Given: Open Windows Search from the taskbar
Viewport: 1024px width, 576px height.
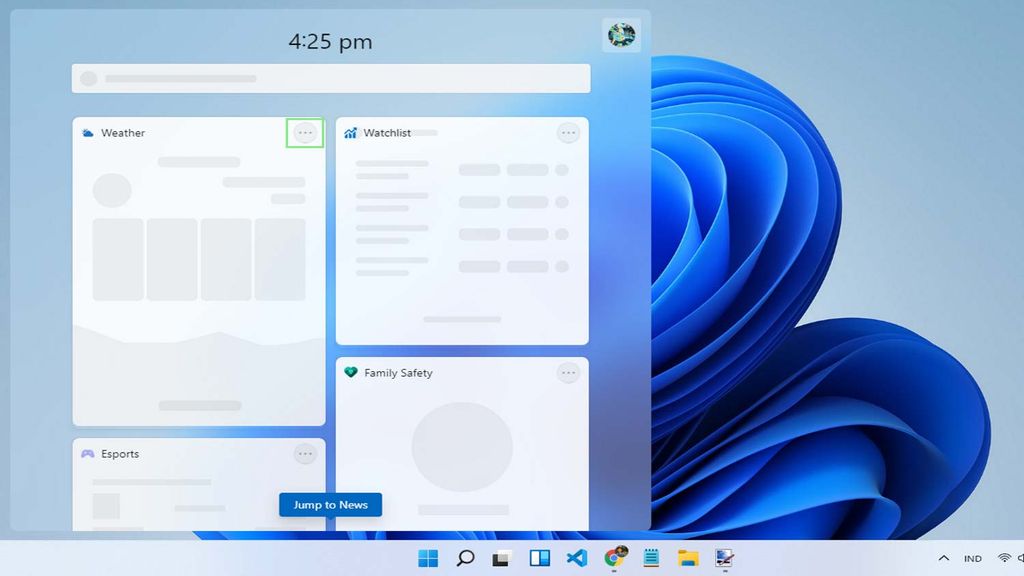Looking at the screenshot, I should click(x=464, y=558).
